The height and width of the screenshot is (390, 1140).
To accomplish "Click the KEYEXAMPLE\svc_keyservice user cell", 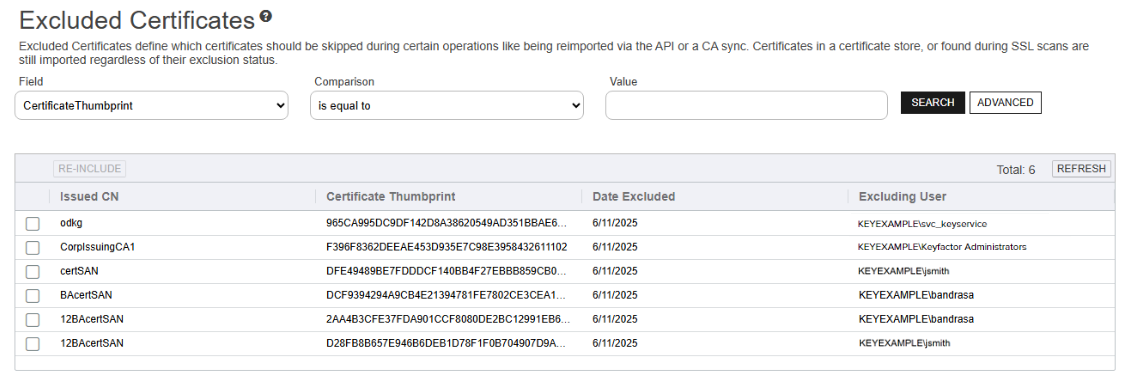I will (x=922, y=224).
